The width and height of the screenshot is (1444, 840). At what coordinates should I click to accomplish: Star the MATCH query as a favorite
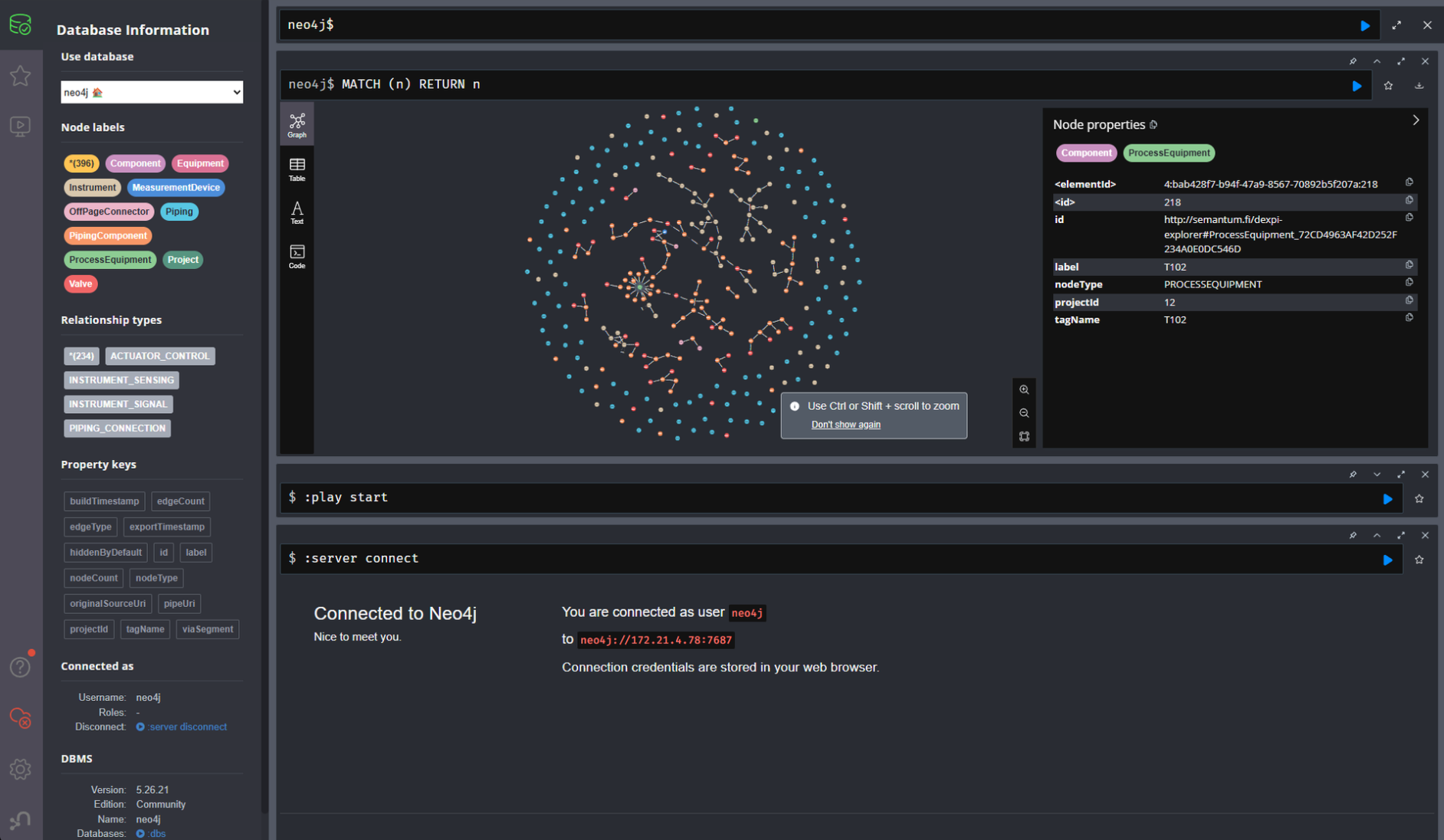click(x=1388, y=85)
